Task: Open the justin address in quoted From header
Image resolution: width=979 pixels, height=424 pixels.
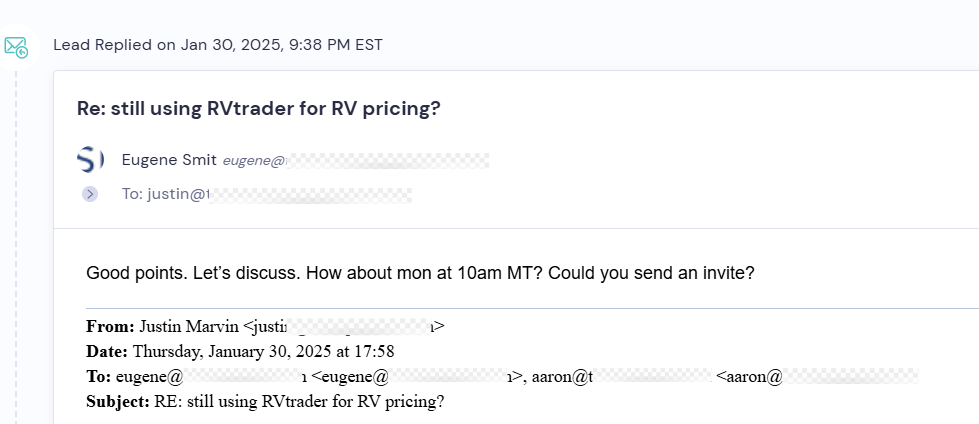Action: click(343, 326)
